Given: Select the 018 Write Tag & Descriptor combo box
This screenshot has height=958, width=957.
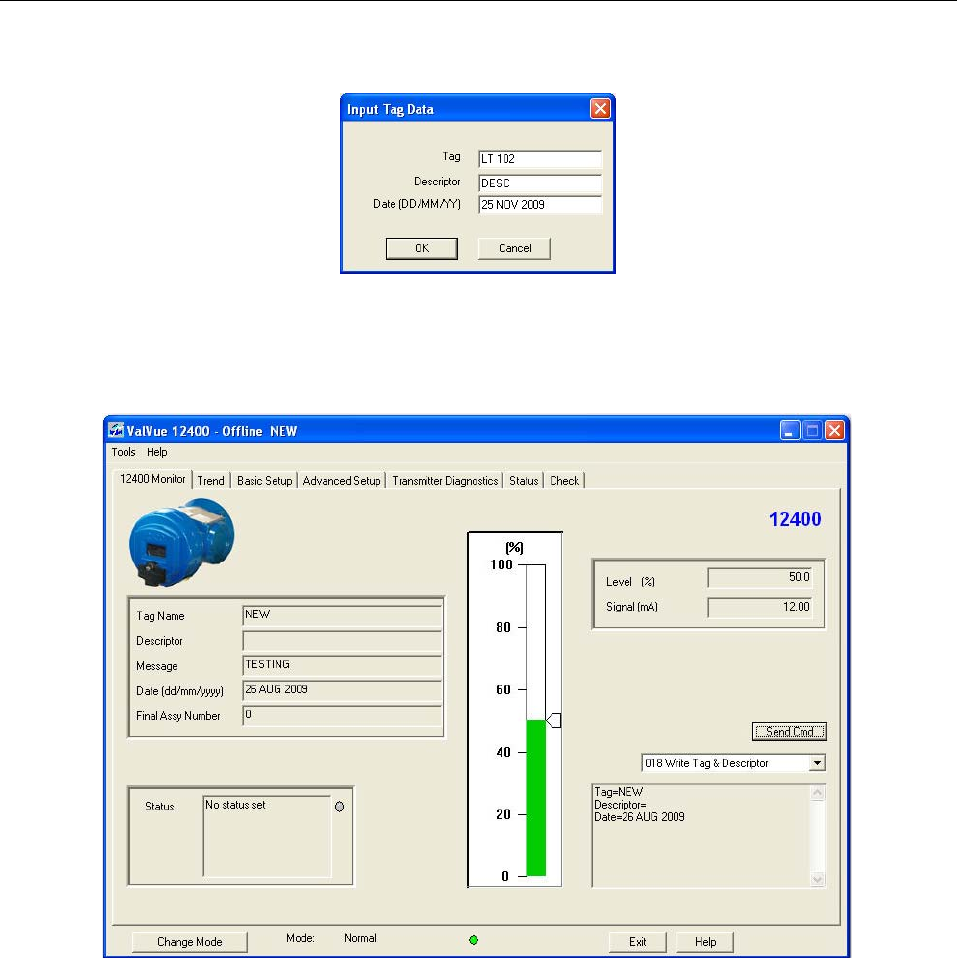Looking at the screenshot, I should pos(733,763).
